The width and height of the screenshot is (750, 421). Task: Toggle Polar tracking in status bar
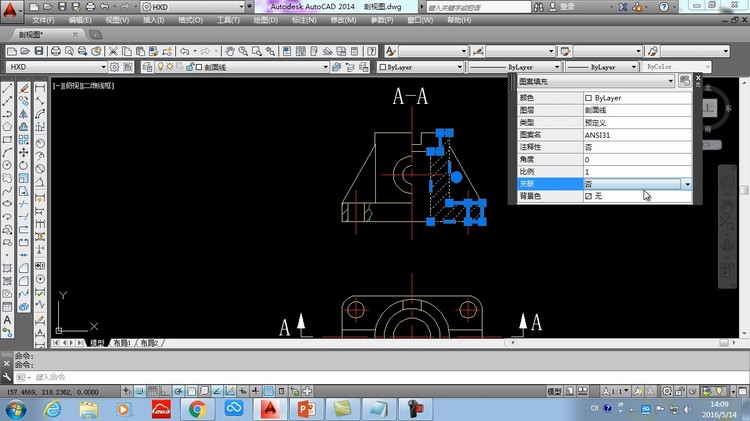coord(178,391)
